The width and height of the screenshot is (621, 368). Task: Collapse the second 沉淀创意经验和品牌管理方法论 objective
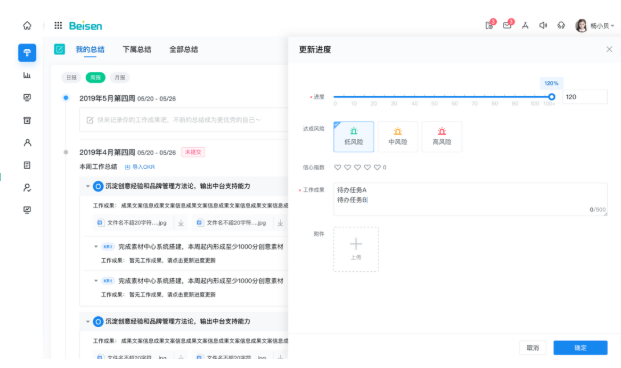pyautogui.click(x=88, y=322)
